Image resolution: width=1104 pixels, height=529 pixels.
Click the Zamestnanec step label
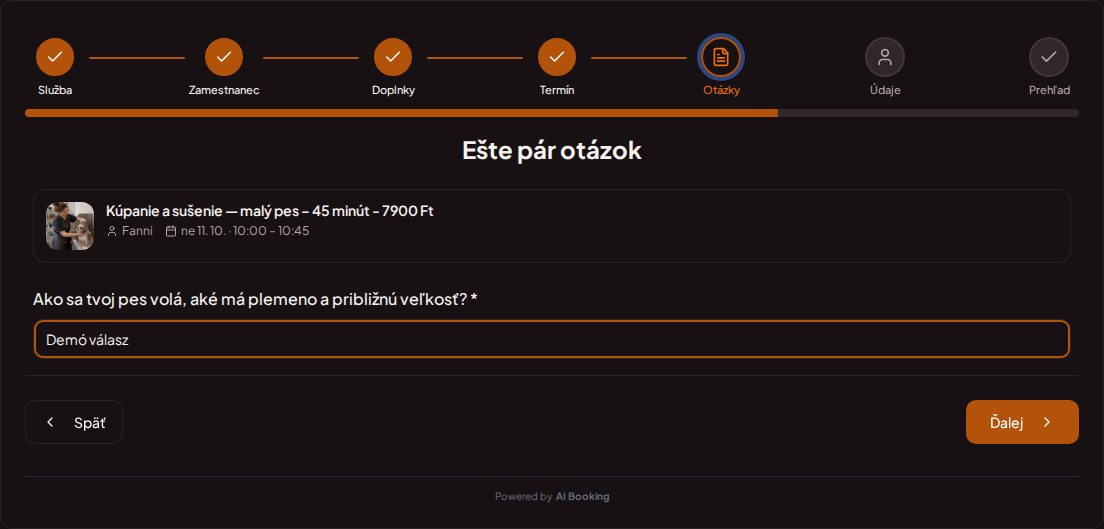coord(224,90)
